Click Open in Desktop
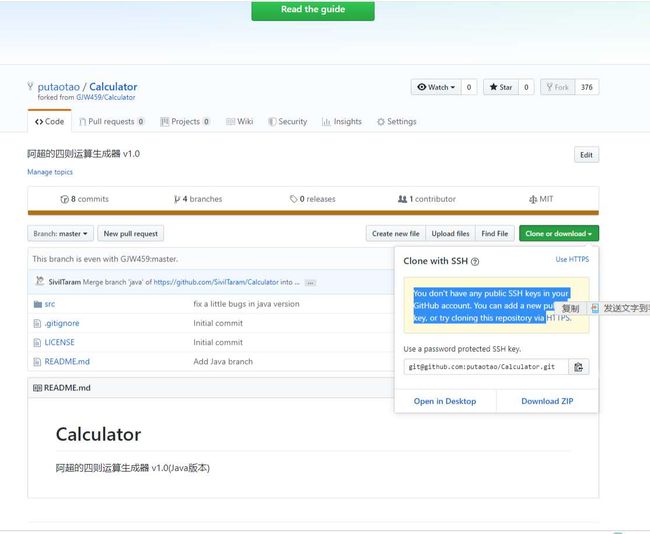This screenshot has height=534, width=650. [445, 401]
